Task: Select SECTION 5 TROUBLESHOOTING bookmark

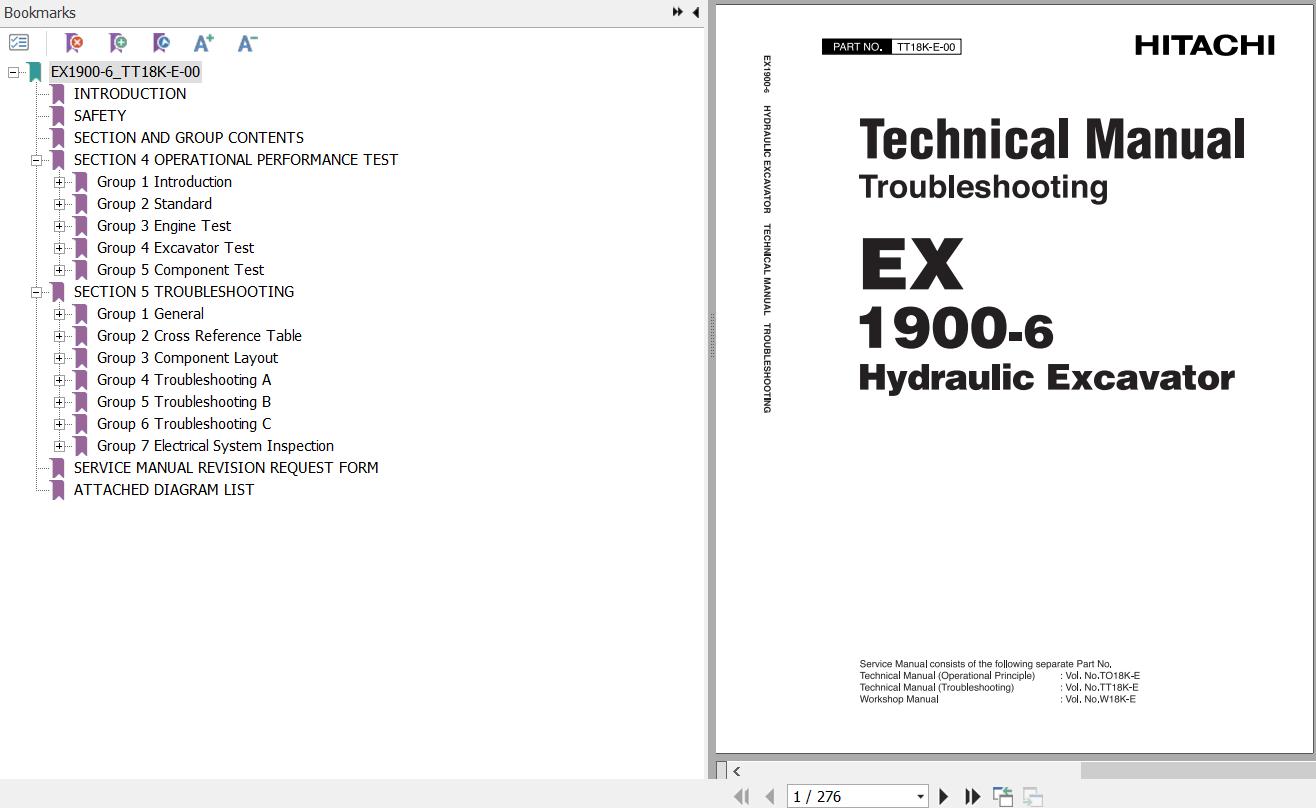Action: point(184,292)
